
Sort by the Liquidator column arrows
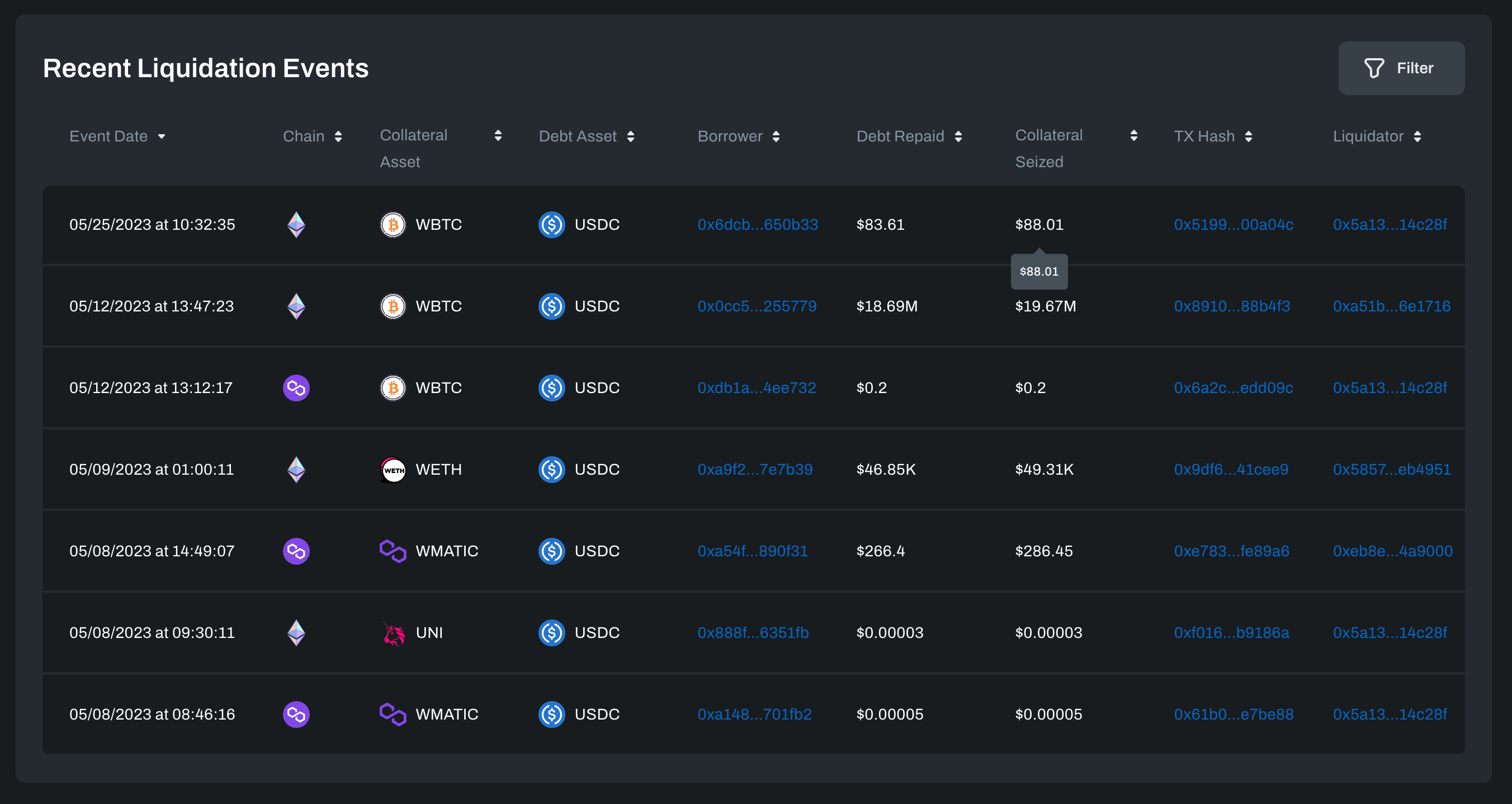pos(1417,137)
